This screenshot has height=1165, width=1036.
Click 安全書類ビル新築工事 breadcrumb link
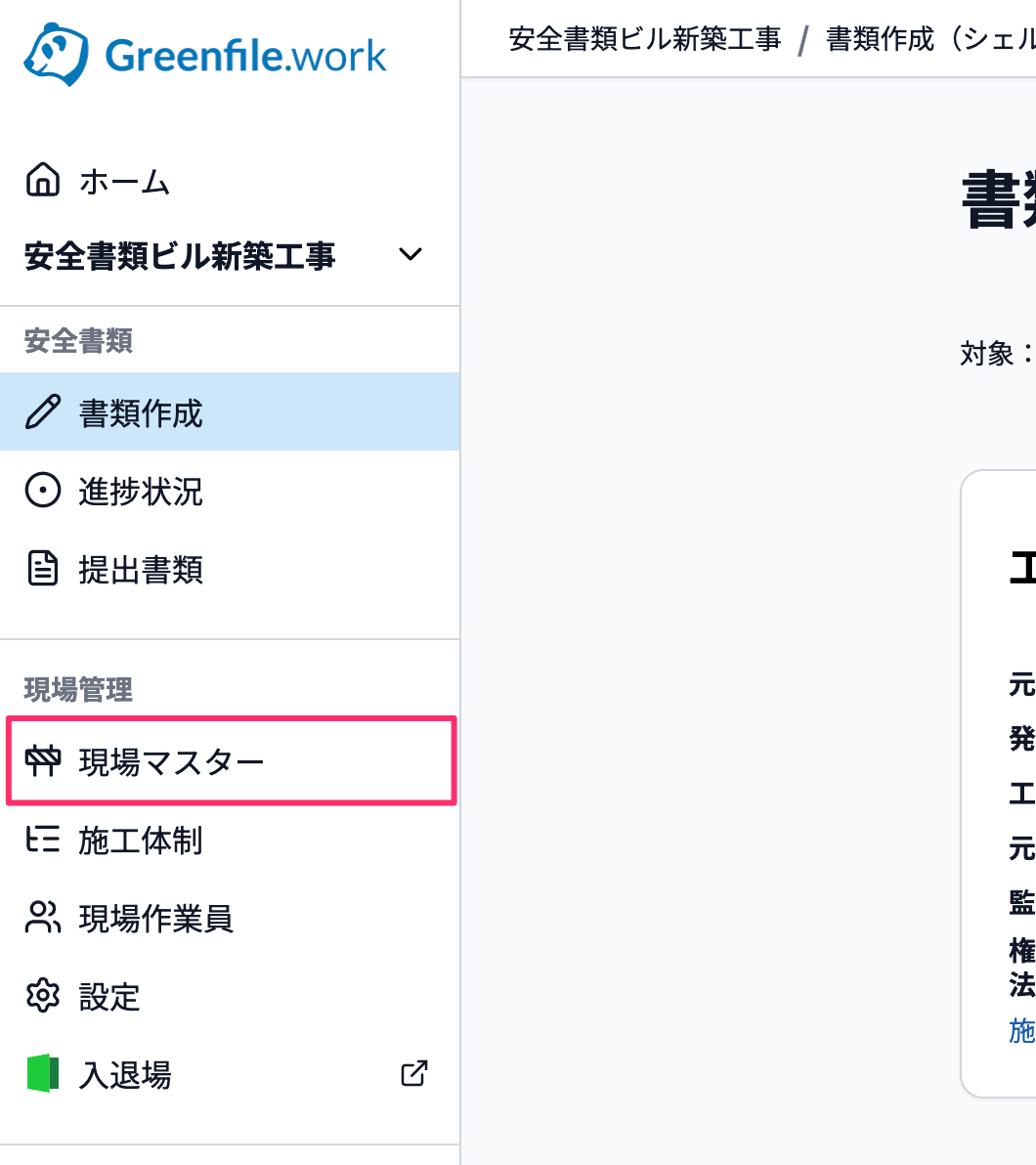click(x=644, y=39)
